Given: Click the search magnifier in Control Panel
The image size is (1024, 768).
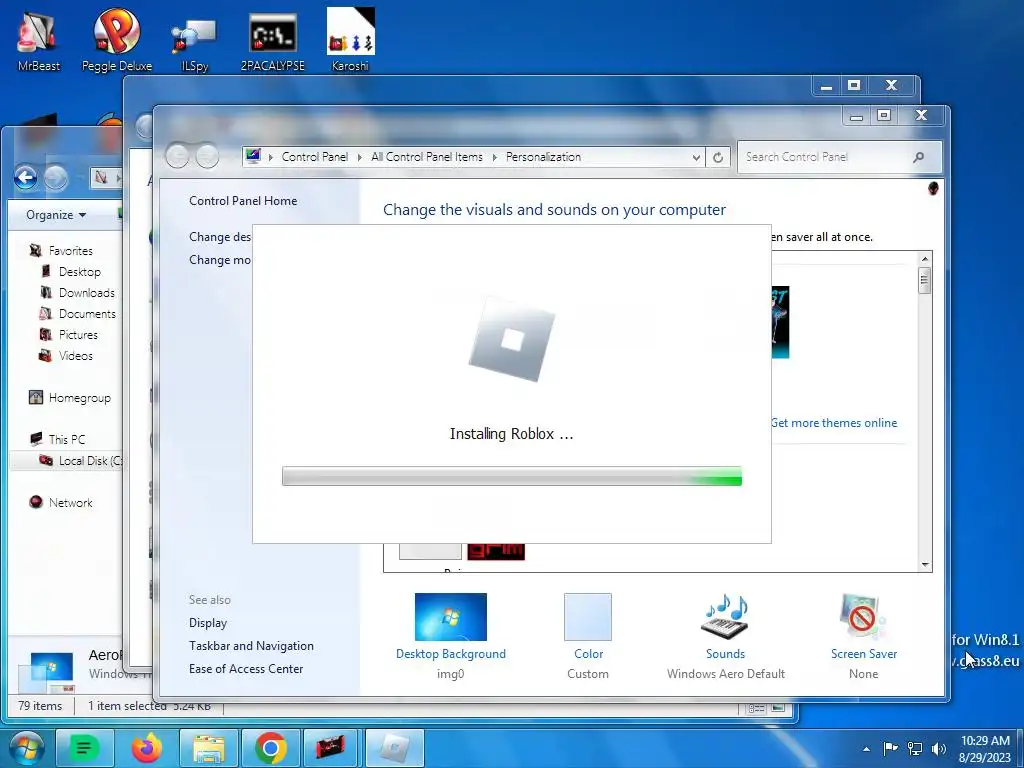Looking at the screenshot, I should coord(918,157).
